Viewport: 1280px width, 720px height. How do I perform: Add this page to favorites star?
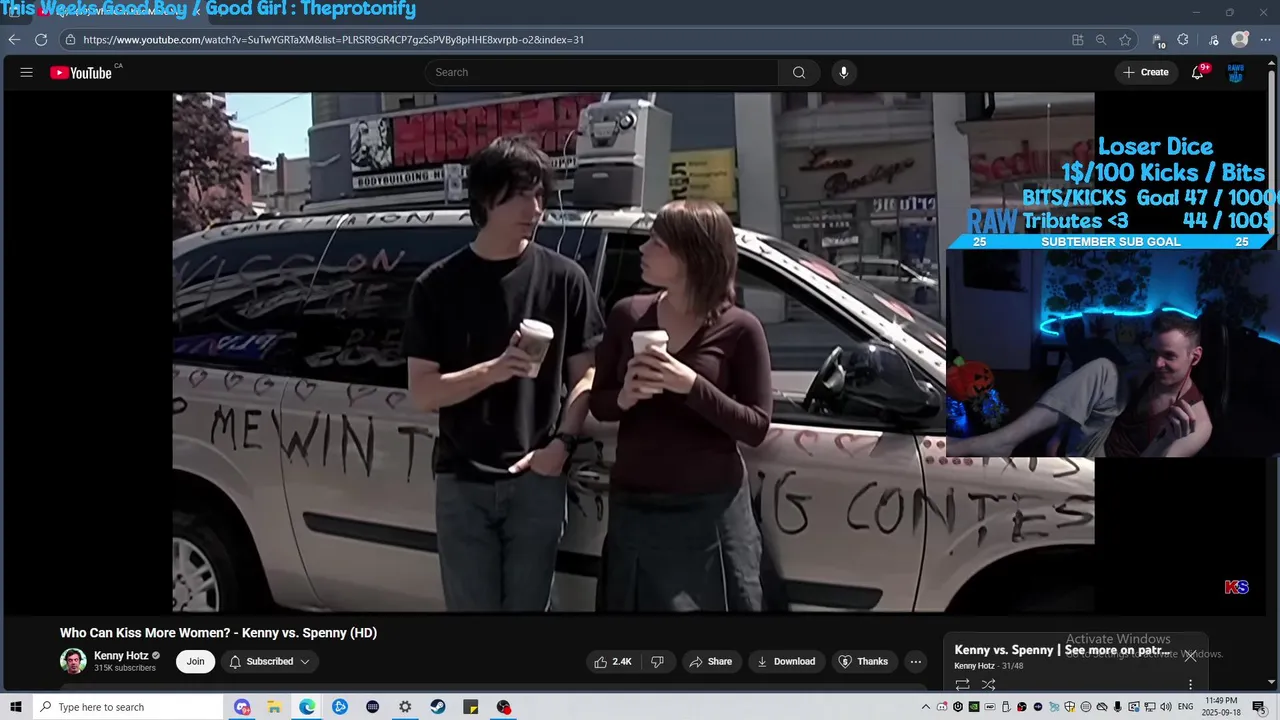point(1125,40)
